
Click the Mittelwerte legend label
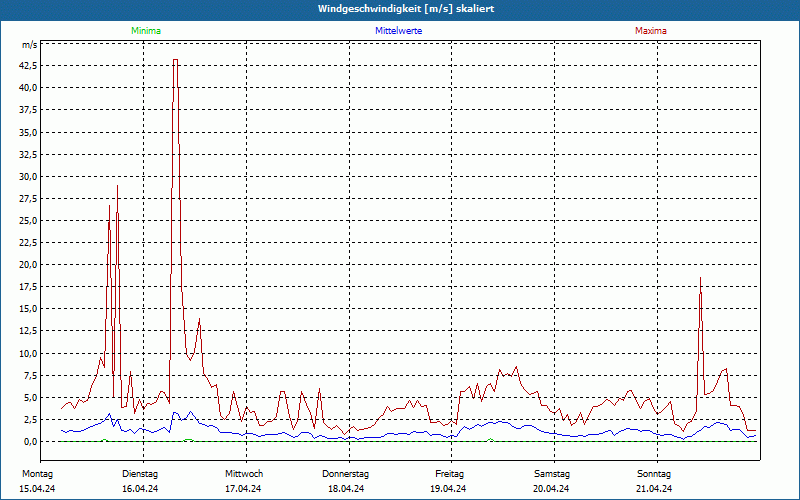(398, 31)
